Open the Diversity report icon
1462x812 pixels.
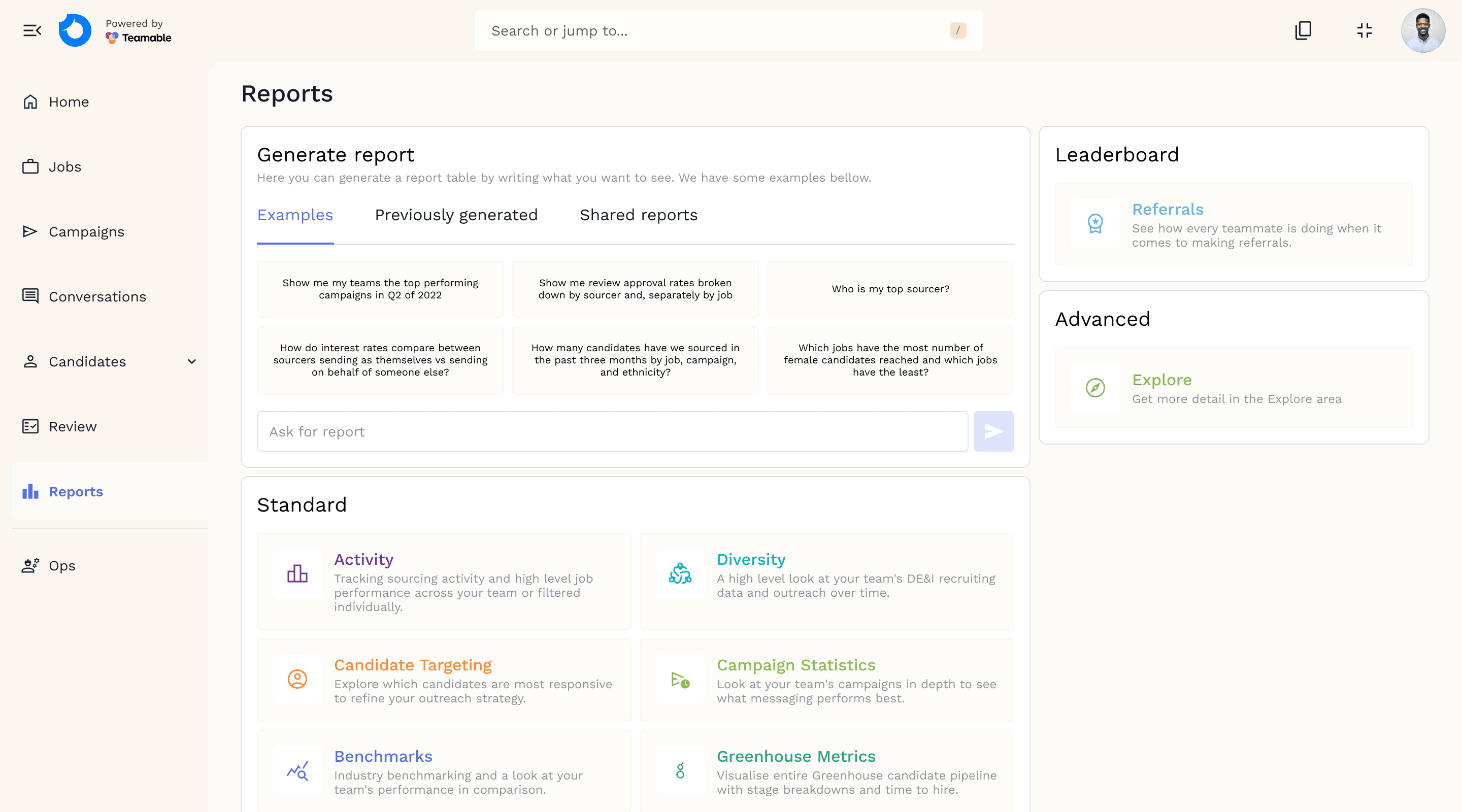point(680,573)
